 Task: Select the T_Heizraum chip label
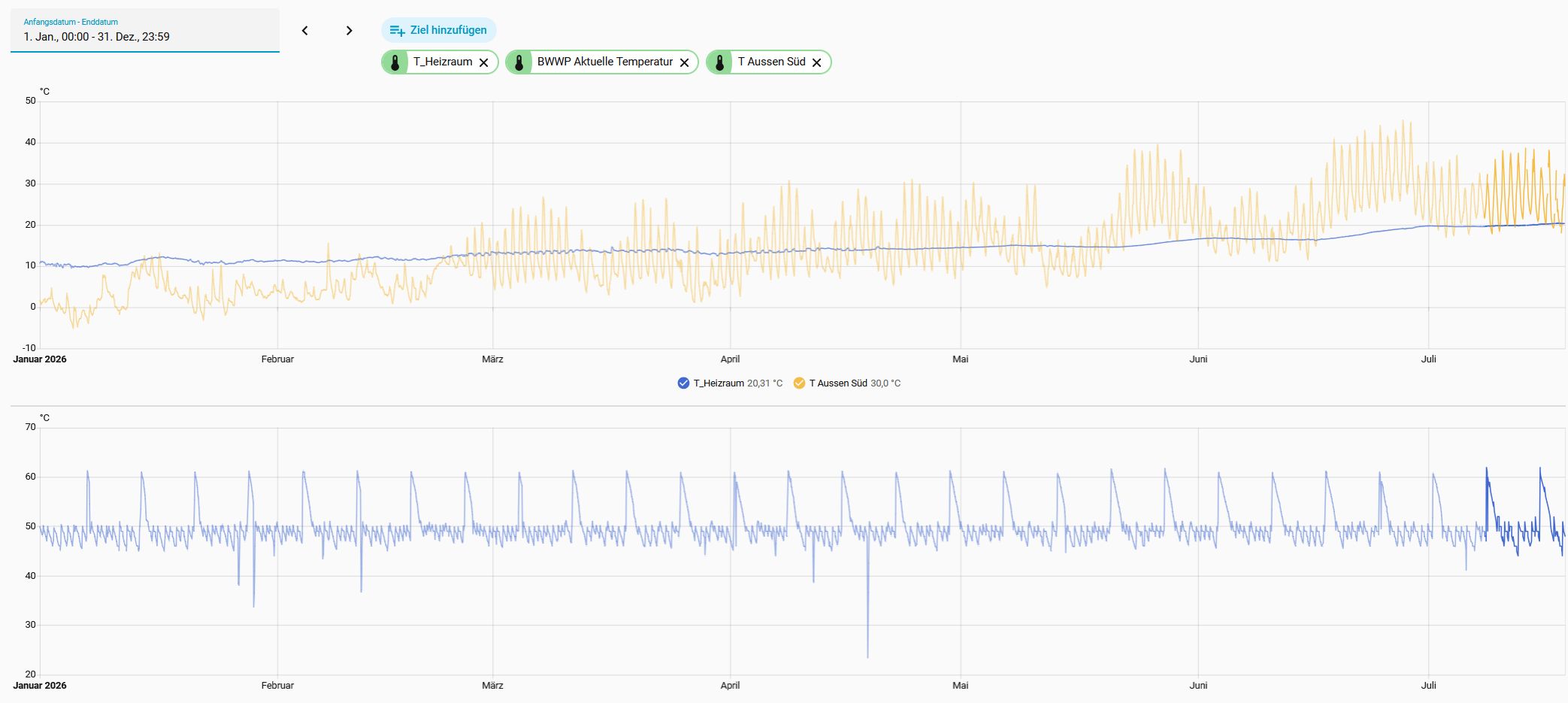[x=443, y=62]
